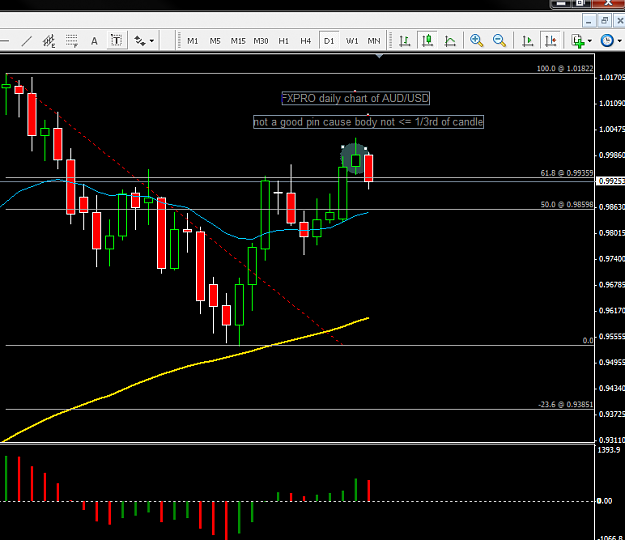Click the Arrows objects icon

[140, 41]
